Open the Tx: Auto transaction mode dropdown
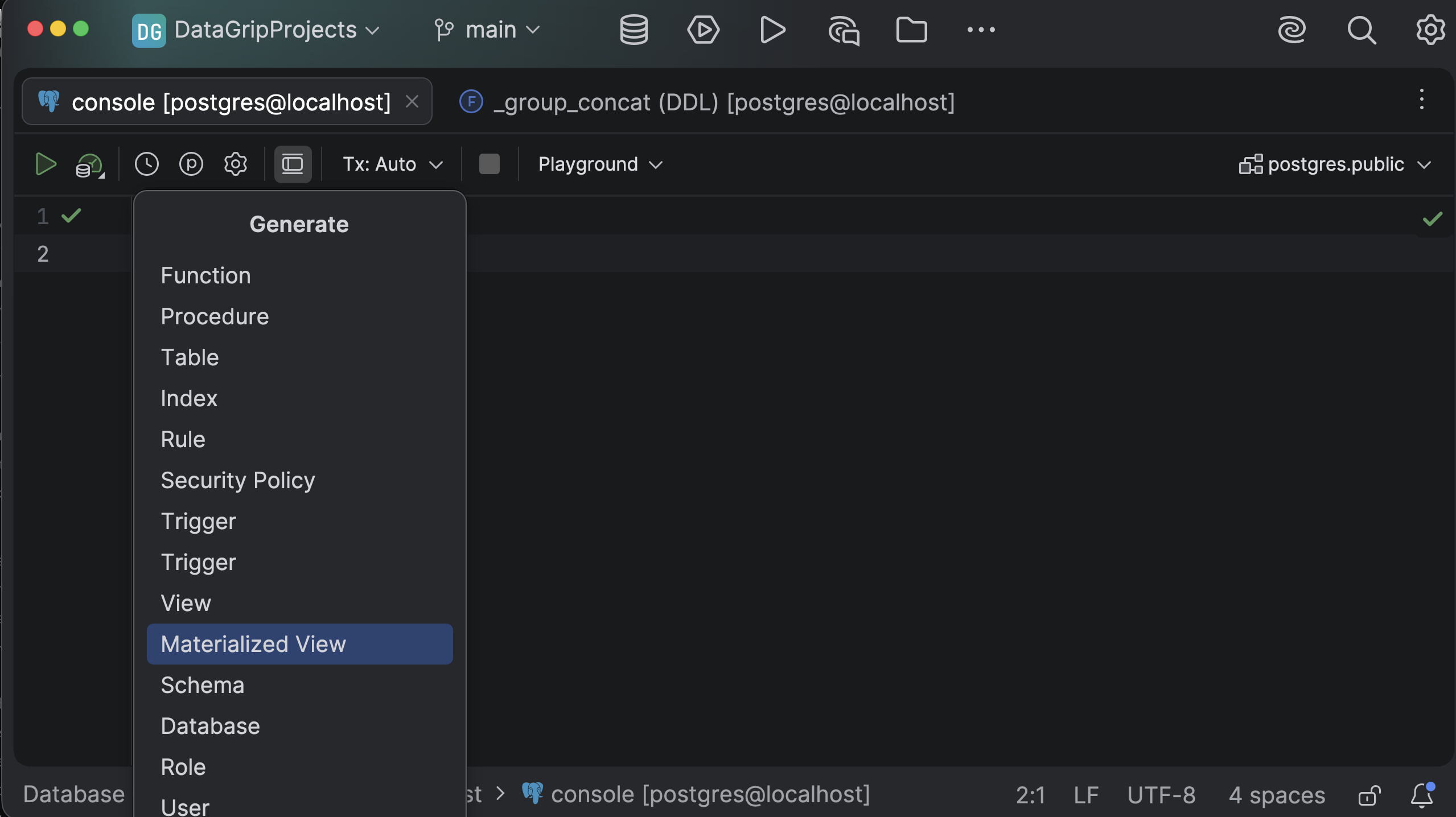Viewport: 1456px width, 817px height. [393, 164]
